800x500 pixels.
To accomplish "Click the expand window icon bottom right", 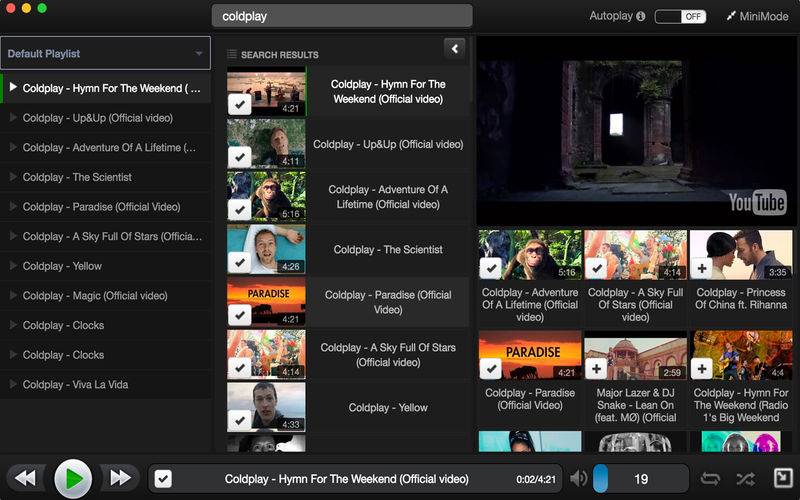I will pyautogui.click(x=783, y=479).
